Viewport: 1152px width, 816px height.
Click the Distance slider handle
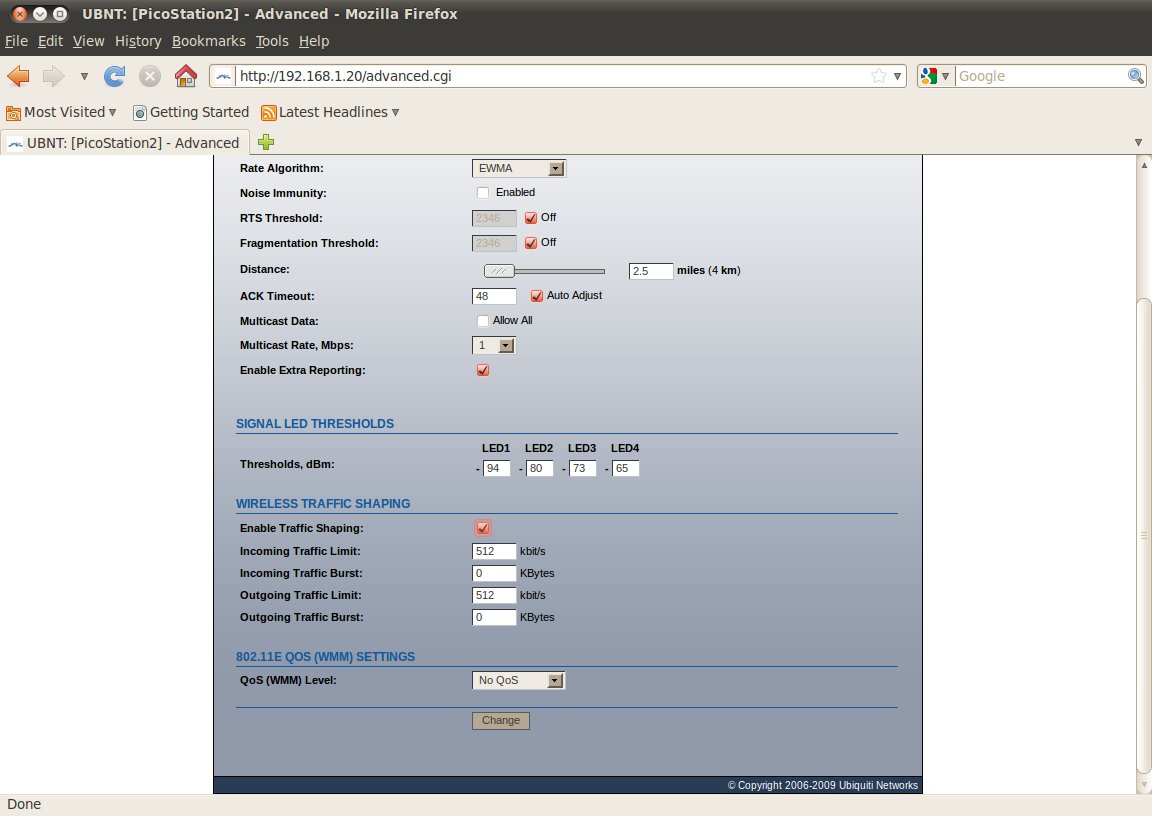[498, 271]
